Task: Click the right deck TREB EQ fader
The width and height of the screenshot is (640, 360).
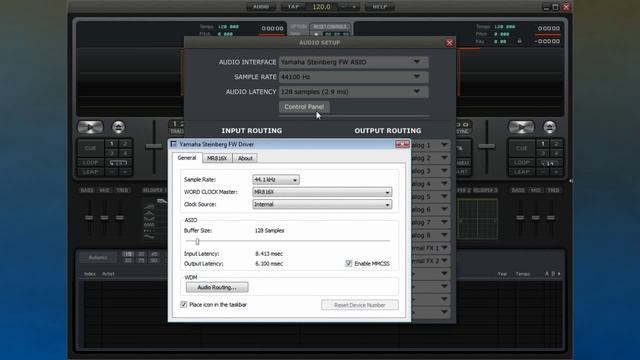Action: pyautogui.click(x=551, y=218)
